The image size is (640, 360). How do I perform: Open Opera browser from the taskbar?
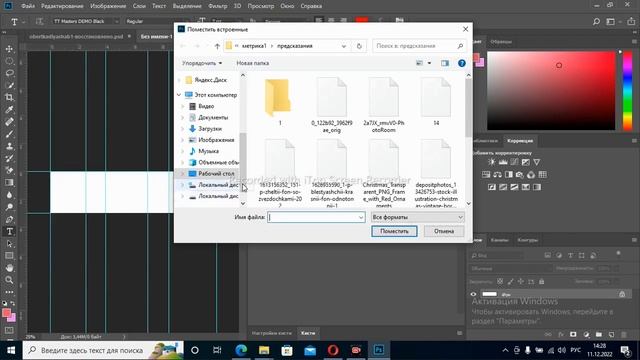pos(333,350)
